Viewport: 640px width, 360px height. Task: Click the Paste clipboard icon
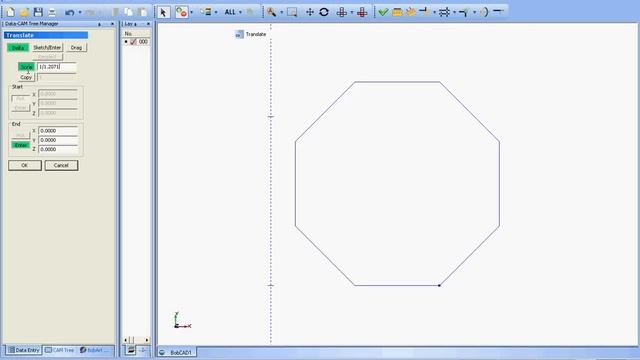[142, 12]
